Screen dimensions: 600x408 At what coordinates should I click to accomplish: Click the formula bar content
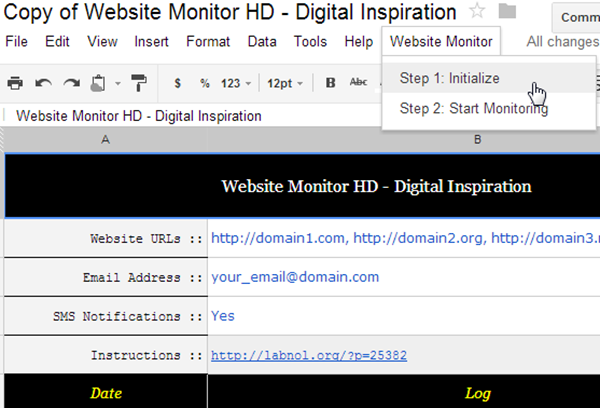pyautogui.click(x=139, y=116)
